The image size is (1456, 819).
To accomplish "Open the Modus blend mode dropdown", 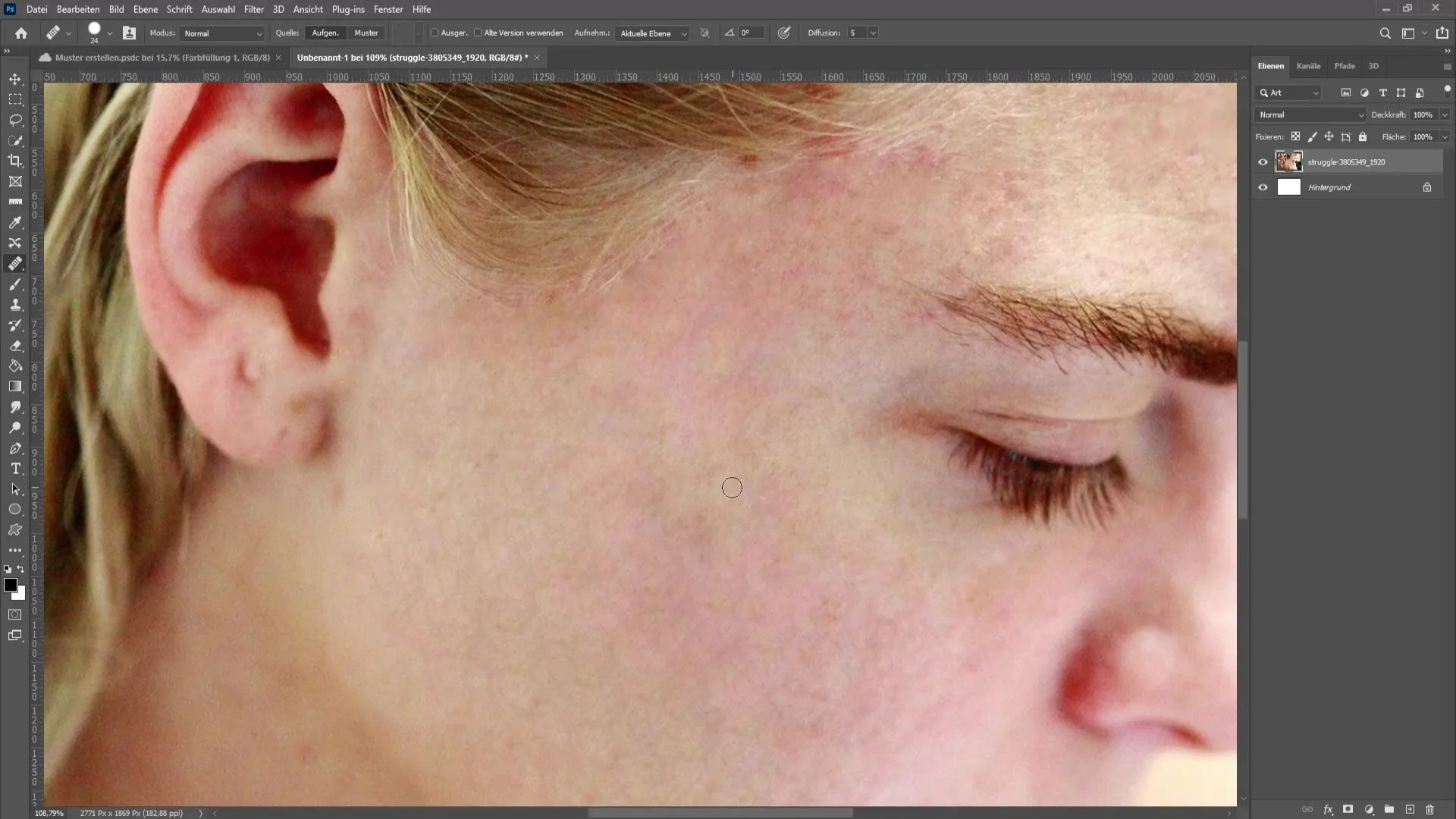I will click(221, 33).
